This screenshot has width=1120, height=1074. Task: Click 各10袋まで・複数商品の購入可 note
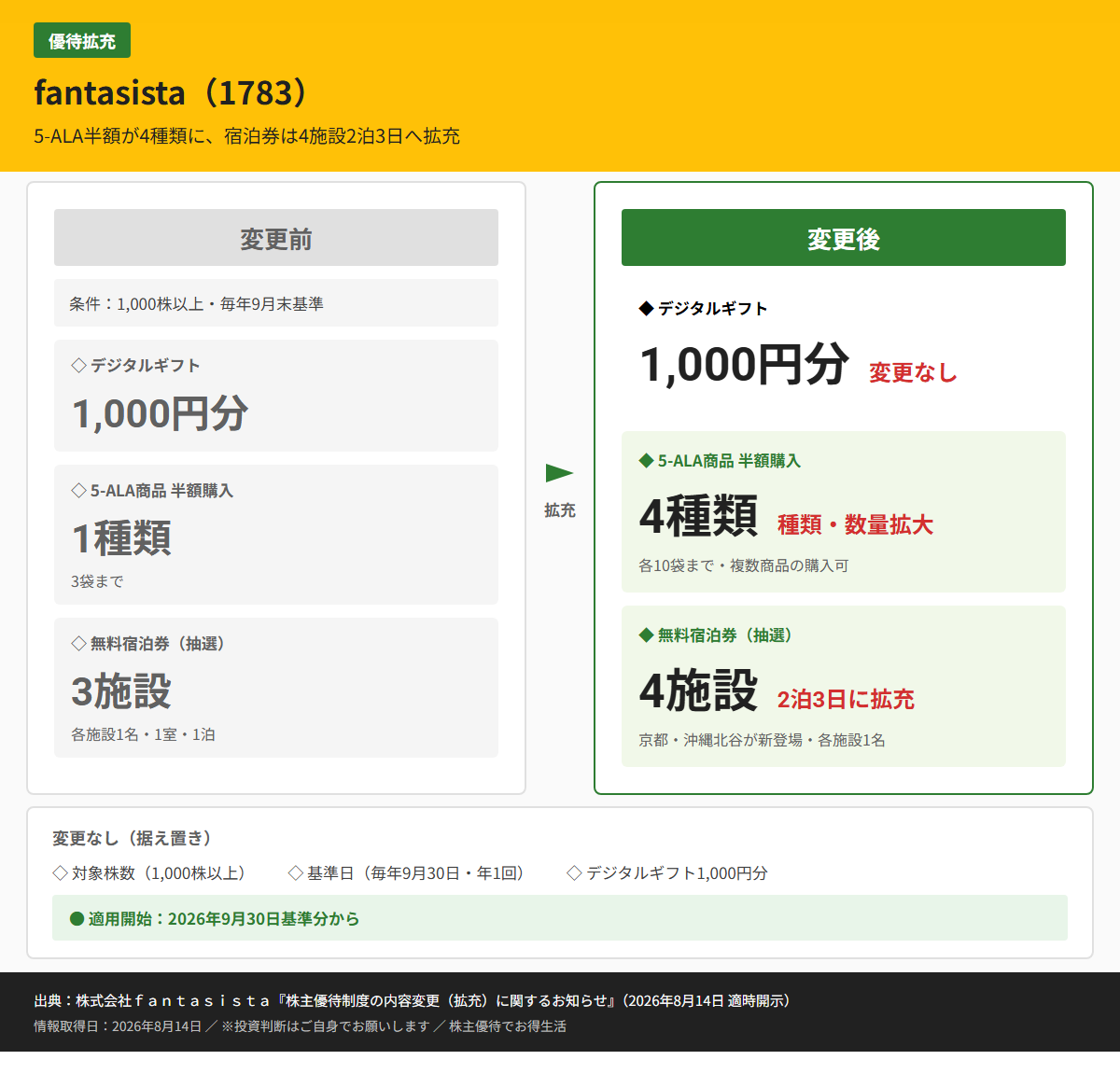click(743, 565)
